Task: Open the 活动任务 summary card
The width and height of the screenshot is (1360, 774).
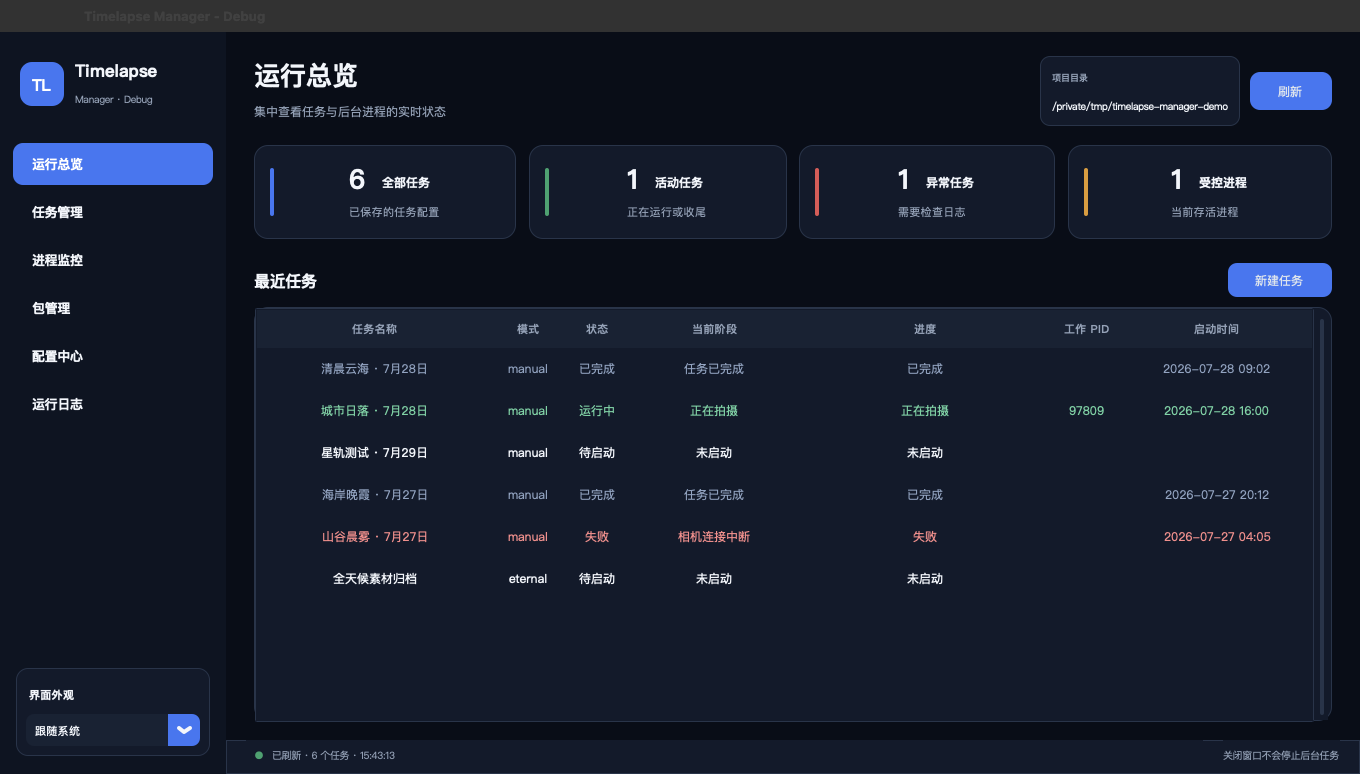Action: 658,192
